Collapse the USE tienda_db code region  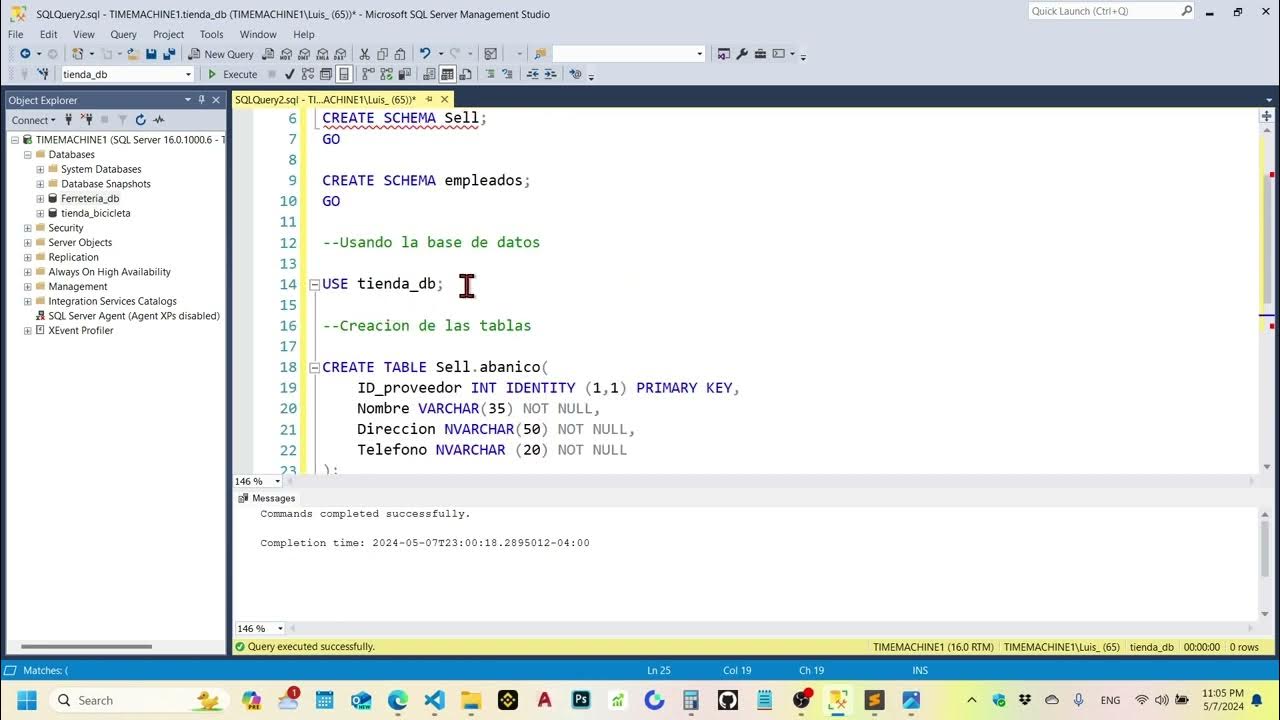click(x=314, y=284)
